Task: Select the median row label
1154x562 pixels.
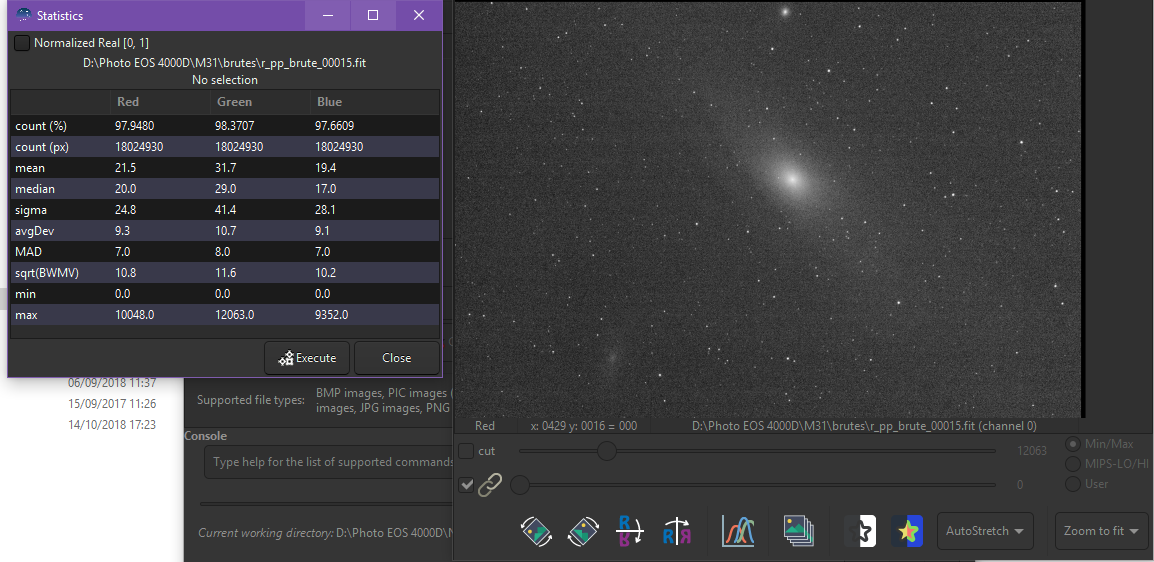Action: tap(35, 189)
